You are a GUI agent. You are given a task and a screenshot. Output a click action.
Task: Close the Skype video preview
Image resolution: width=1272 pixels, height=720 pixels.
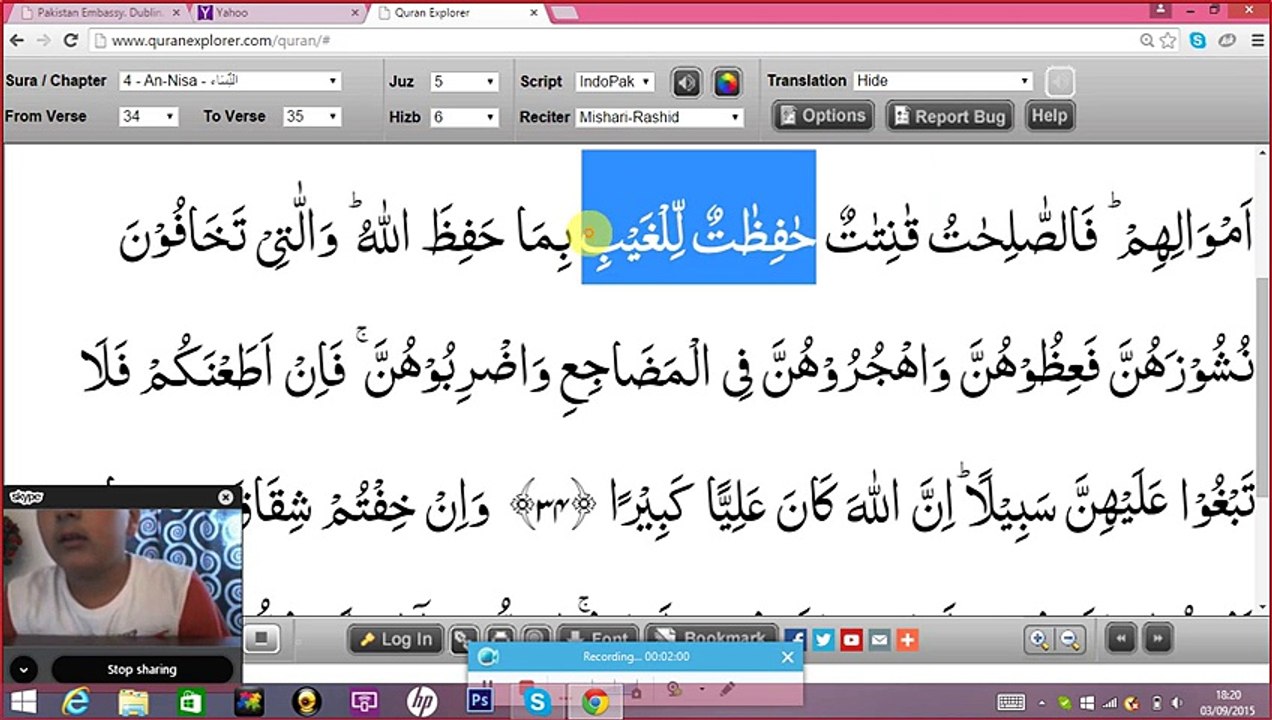pyautogui.click(x=226, y=497)
